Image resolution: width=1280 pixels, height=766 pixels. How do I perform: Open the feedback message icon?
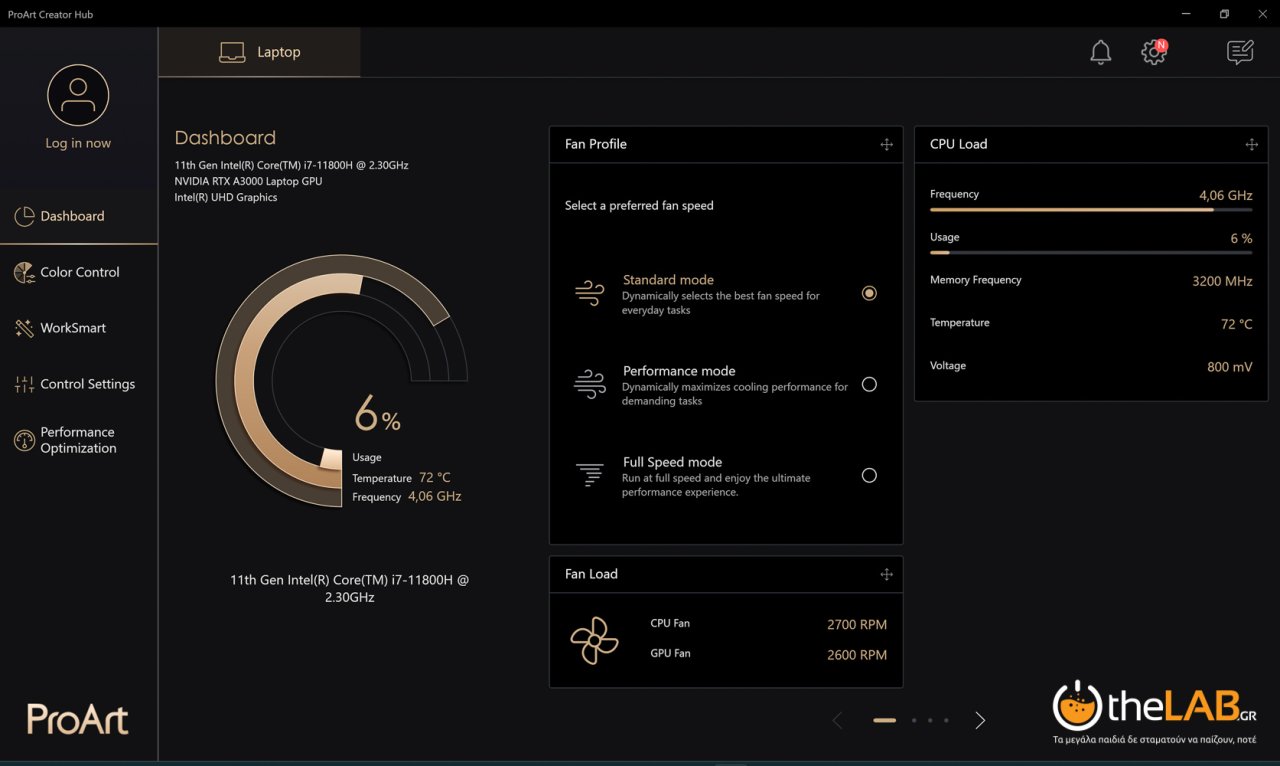pos(1239,52)
